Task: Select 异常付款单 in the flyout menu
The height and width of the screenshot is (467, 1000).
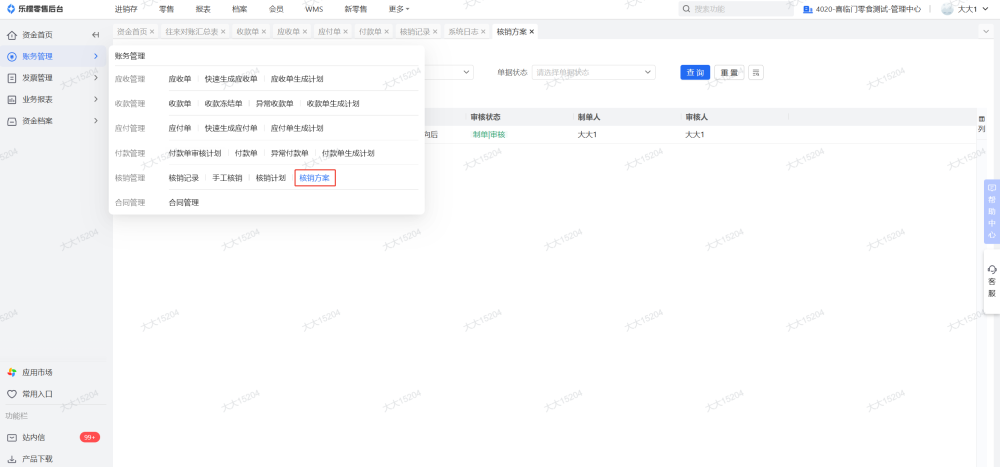Action: coord(290,153)
